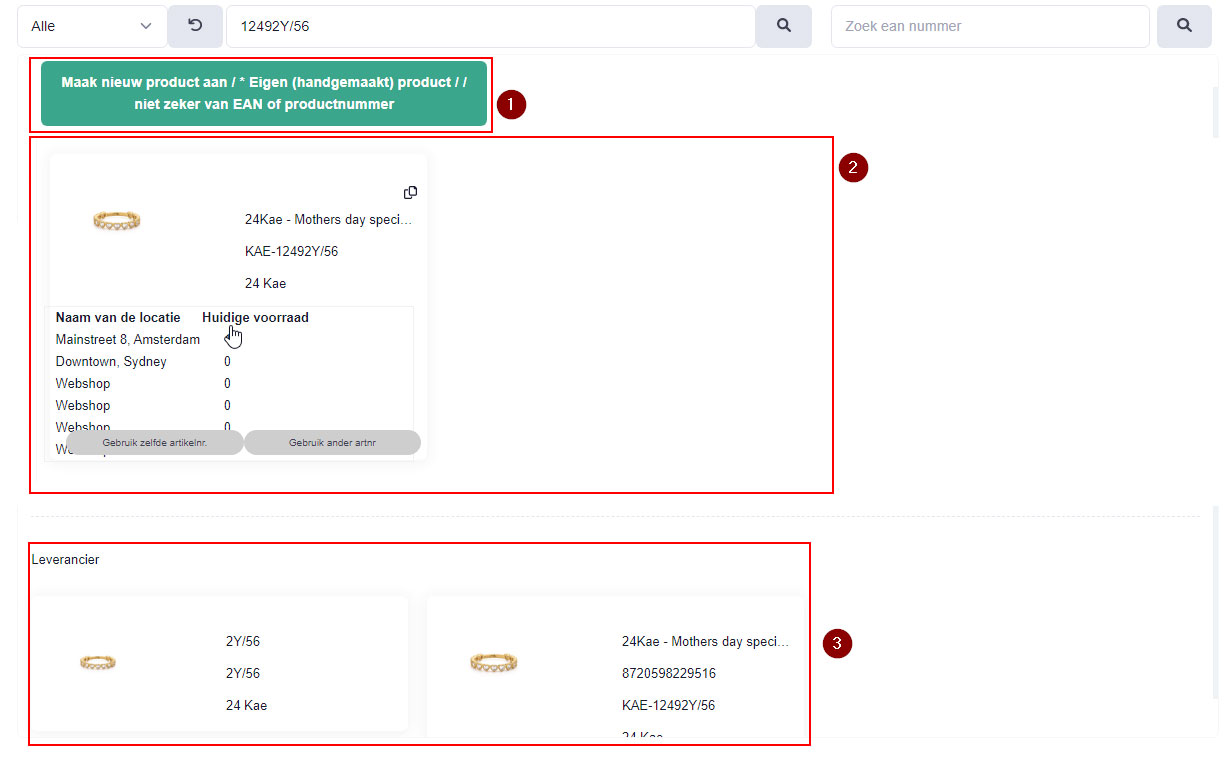Click stock value 0 for Downtown, Sydney
1228x771 pixels.
(227, 362)
